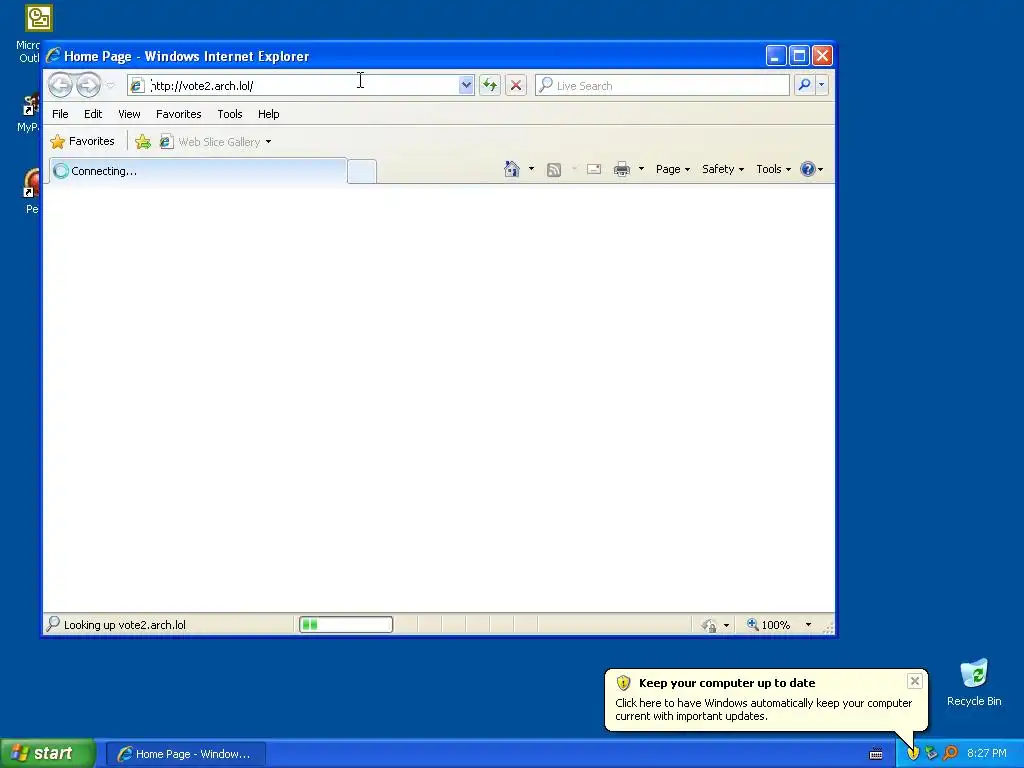Open the Help menu

tap(268, 114)
